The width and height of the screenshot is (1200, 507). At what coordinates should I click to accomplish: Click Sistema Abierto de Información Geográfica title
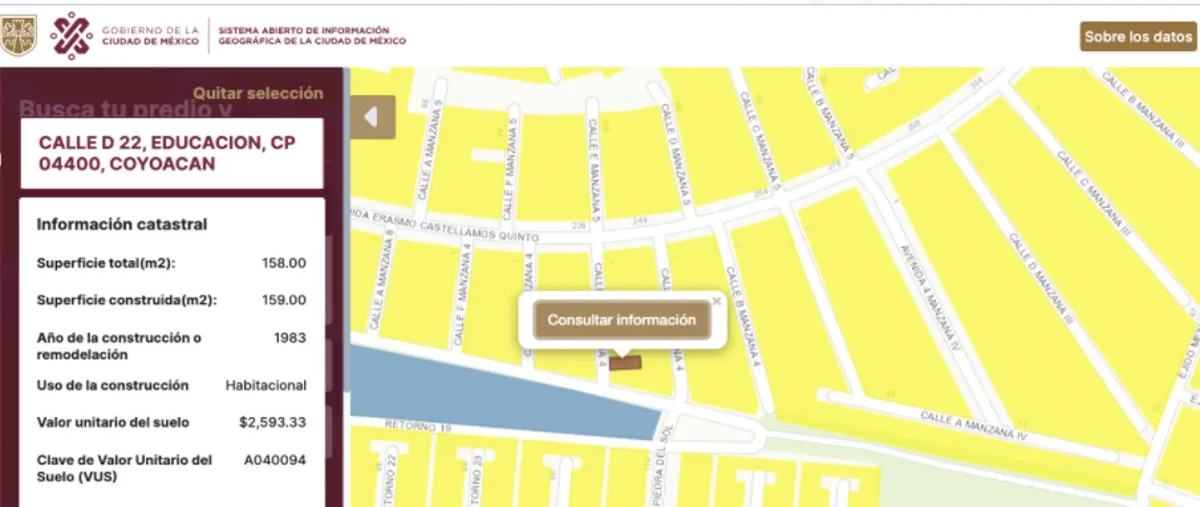click(312, 36)
